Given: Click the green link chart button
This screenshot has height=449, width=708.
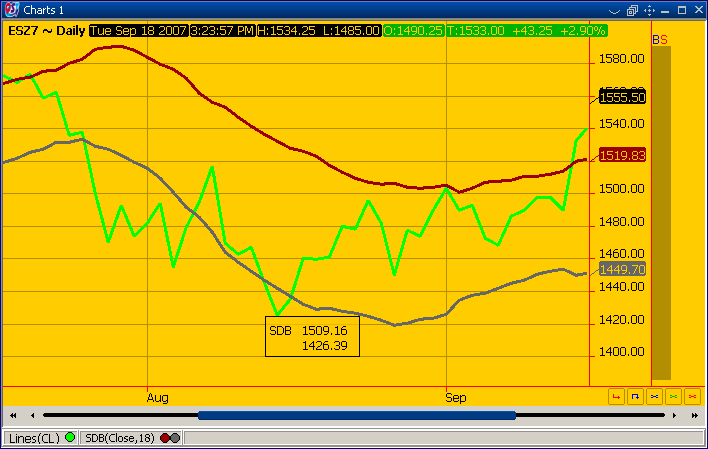Looking at the screenshot, I should pyautogui.click(x=673, y=397).
